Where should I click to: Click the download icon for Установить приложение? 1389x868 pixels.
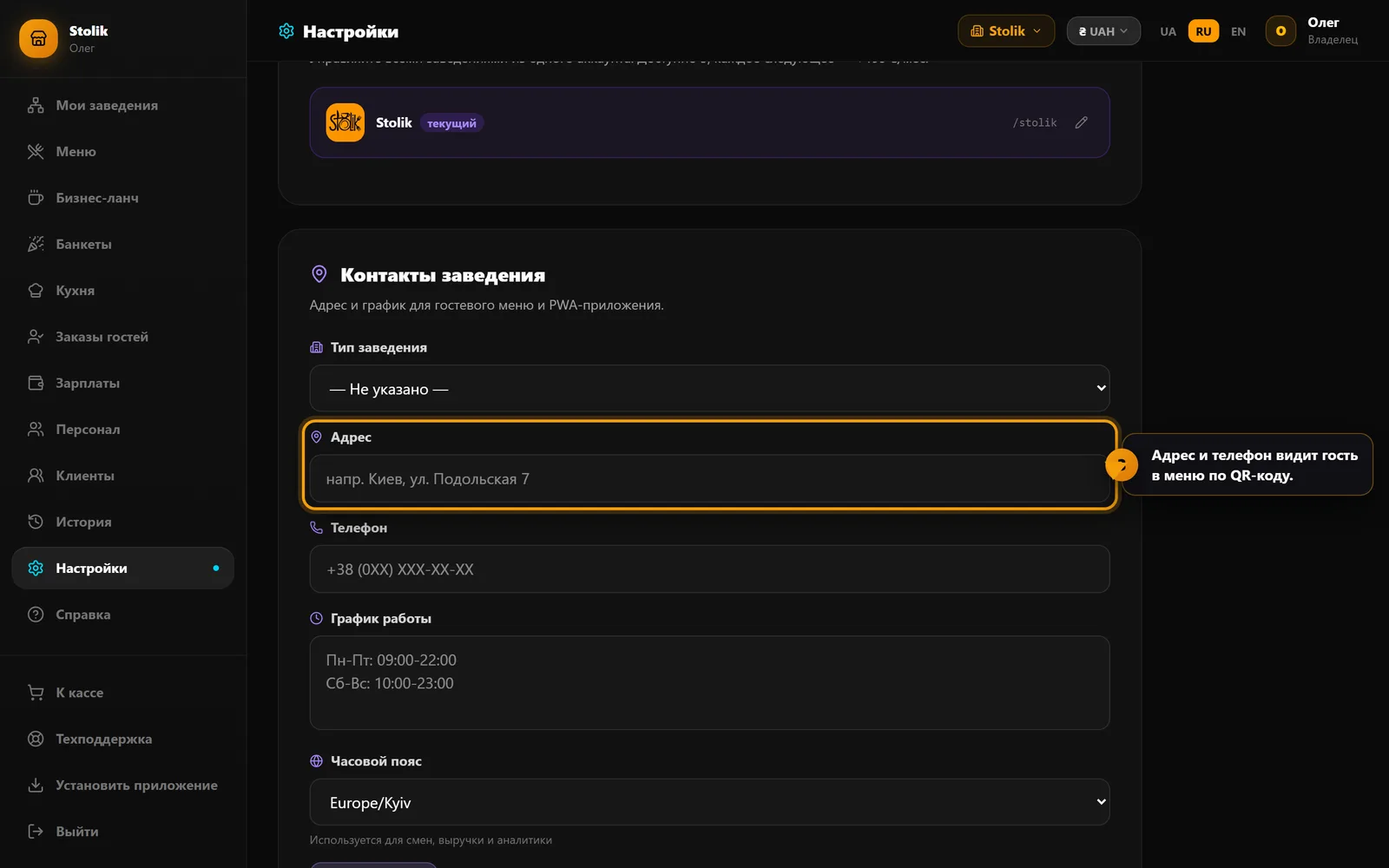click(x=36, y=786)
